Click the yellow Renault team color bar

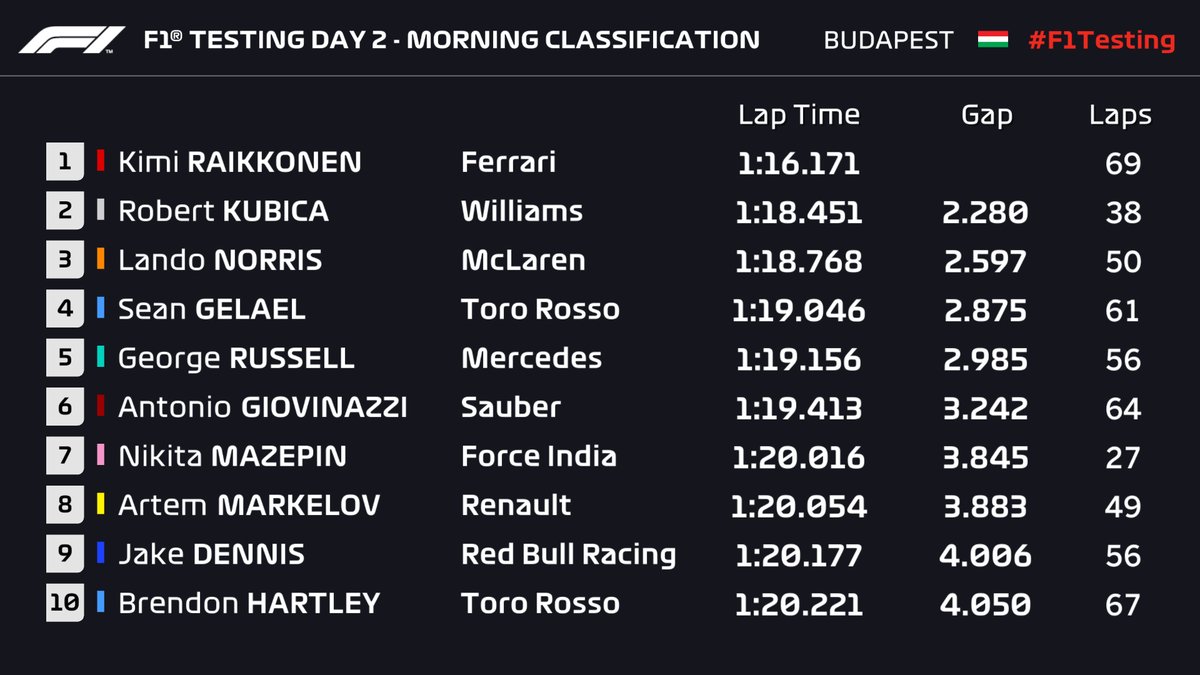click(x=100, y=505)
